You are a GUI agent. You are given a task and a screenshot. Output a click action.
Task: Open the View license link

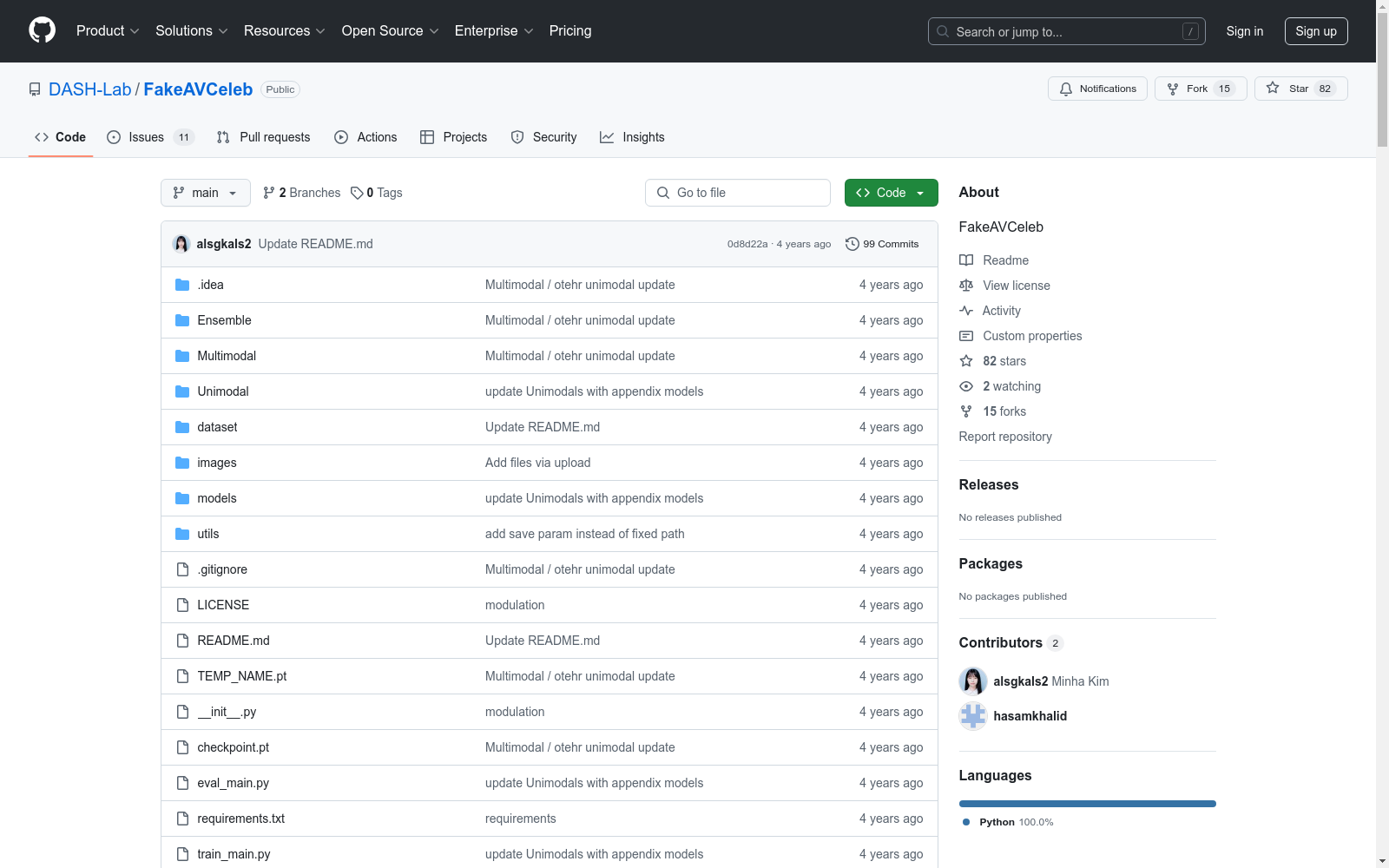tap(1017, 286)
